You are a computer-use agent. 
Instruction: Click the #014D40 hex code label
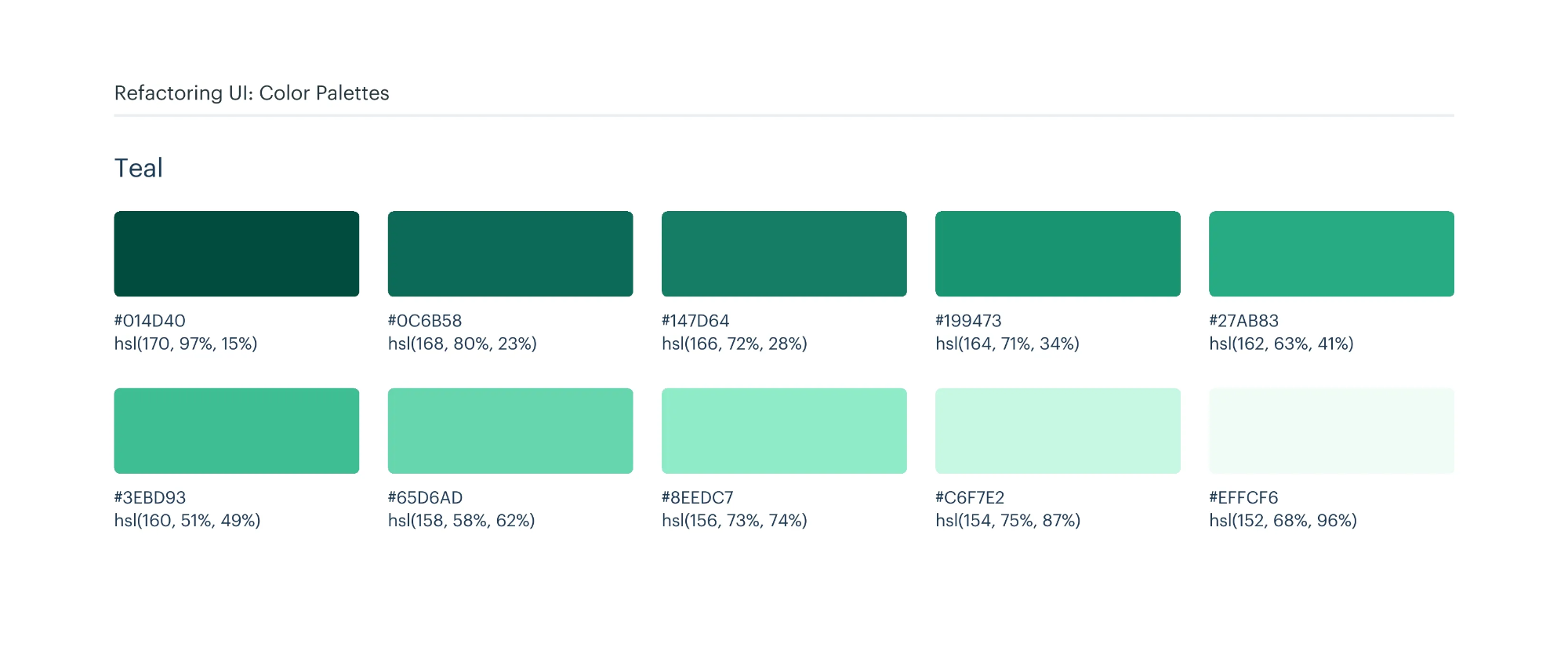tap(150, 321)
